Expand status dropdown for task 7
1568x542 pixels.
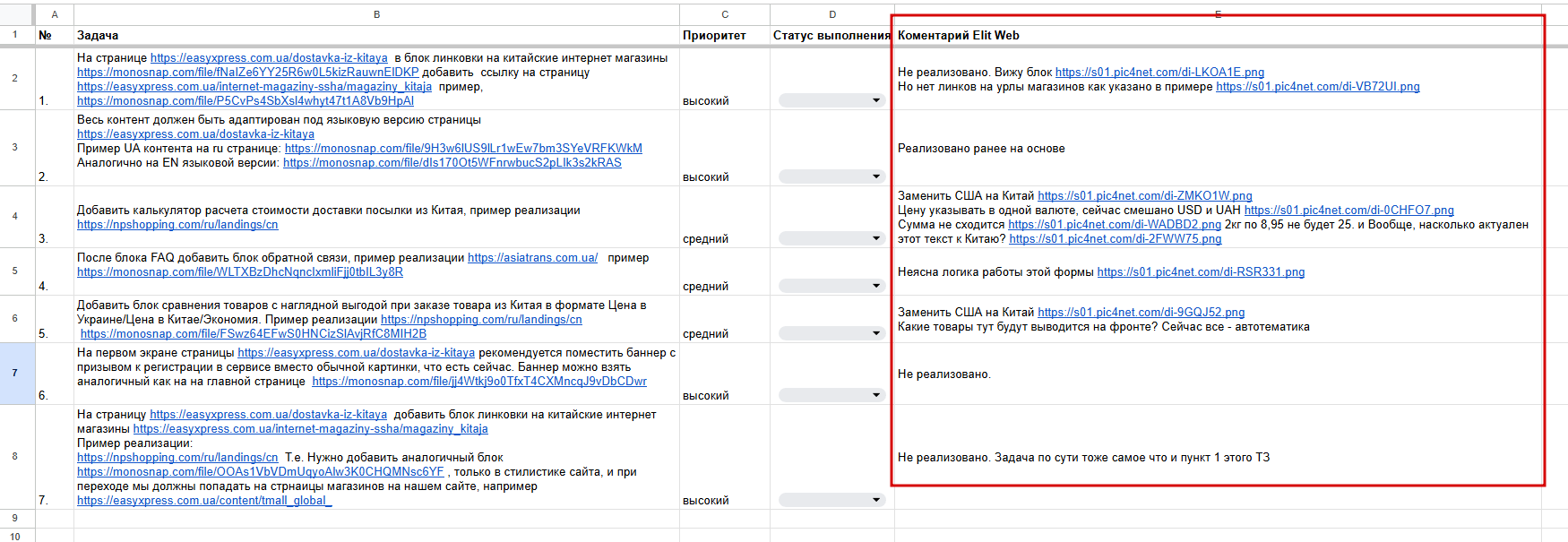(x=875, y=500)
